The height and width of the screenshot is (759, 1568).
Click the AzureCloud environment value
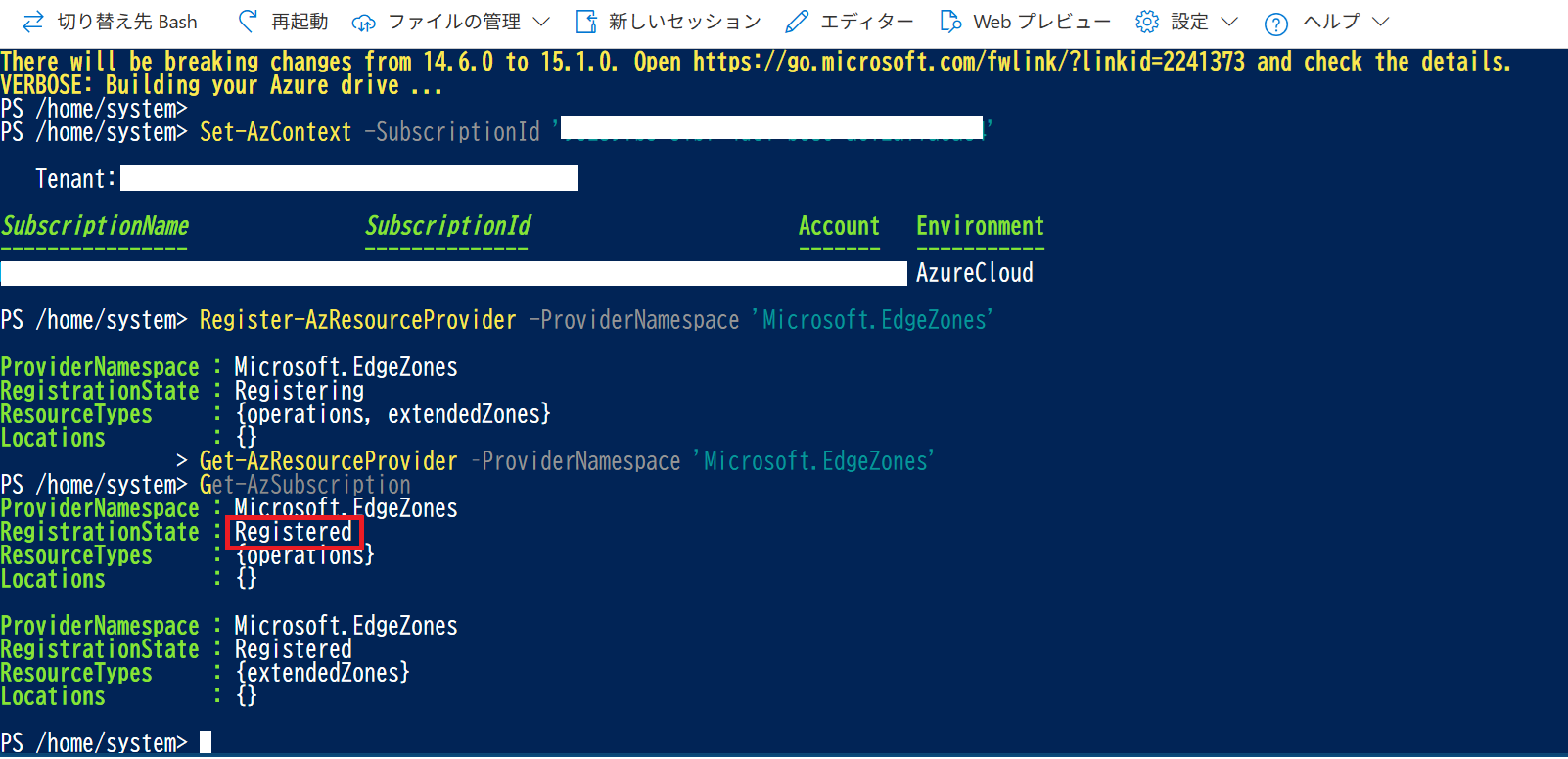[x=974, y=273]
